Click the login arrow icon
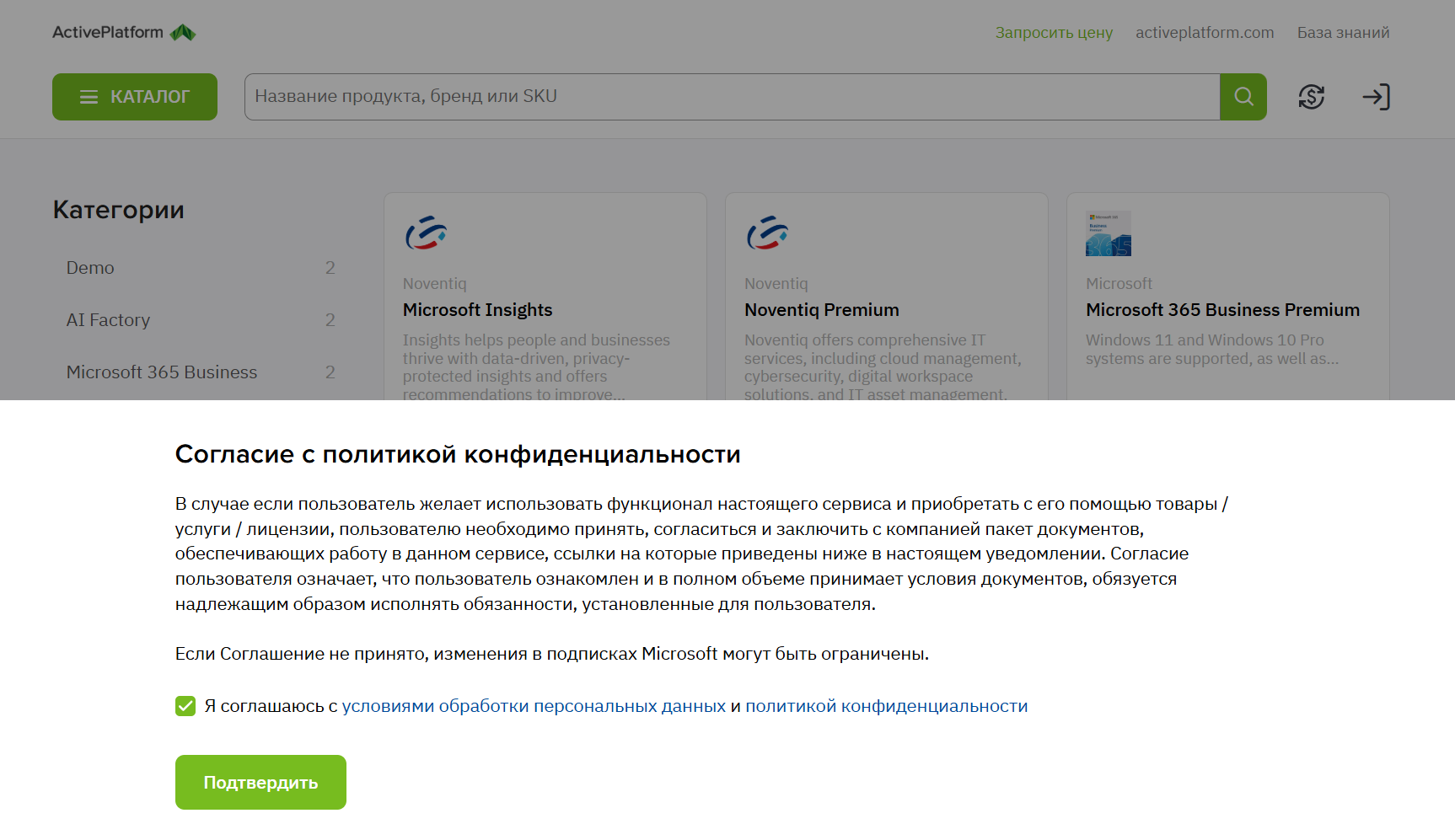The image size is (1455, 840). coord(1376,97)
